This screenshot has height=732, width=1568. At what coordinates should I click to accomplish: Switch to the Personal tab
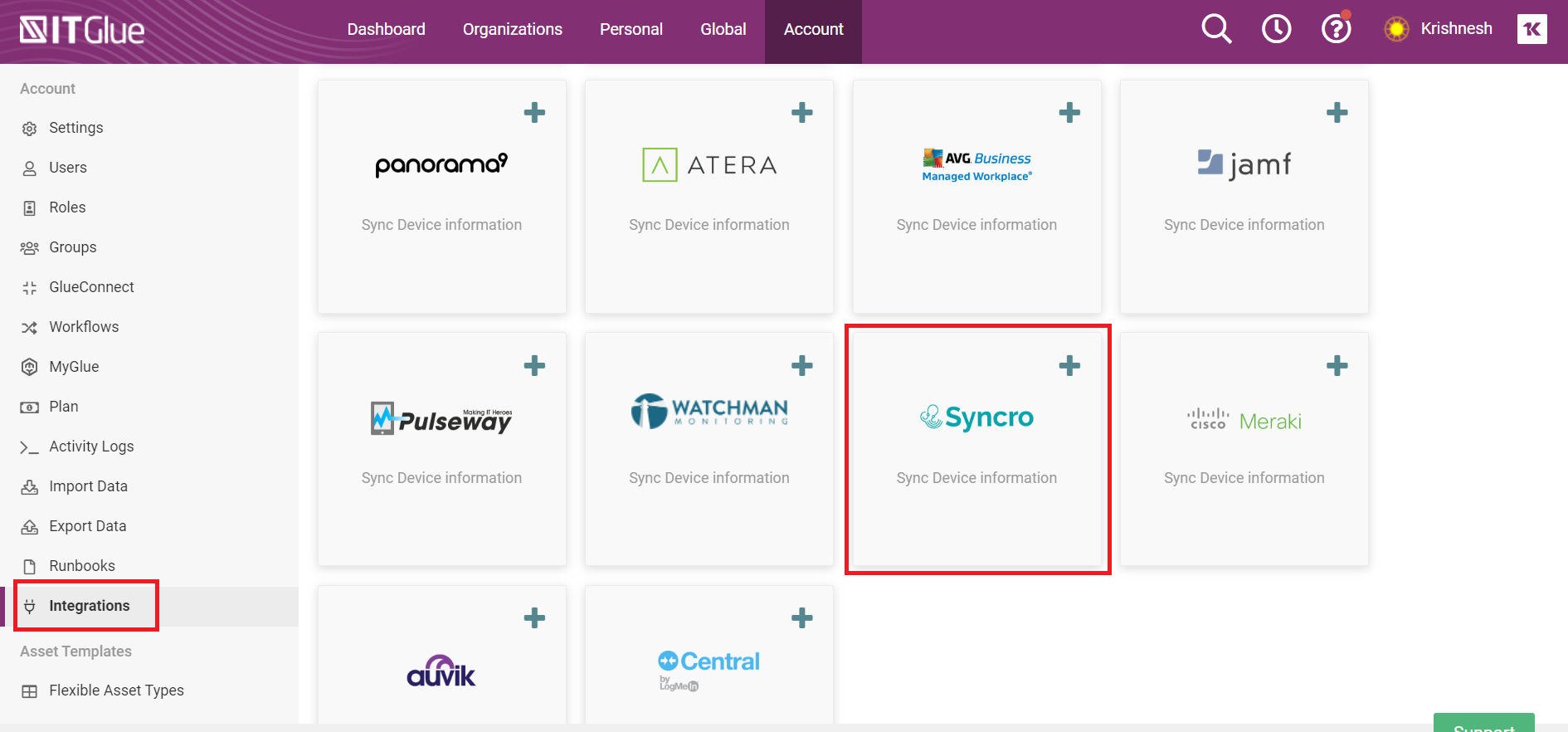631,29
